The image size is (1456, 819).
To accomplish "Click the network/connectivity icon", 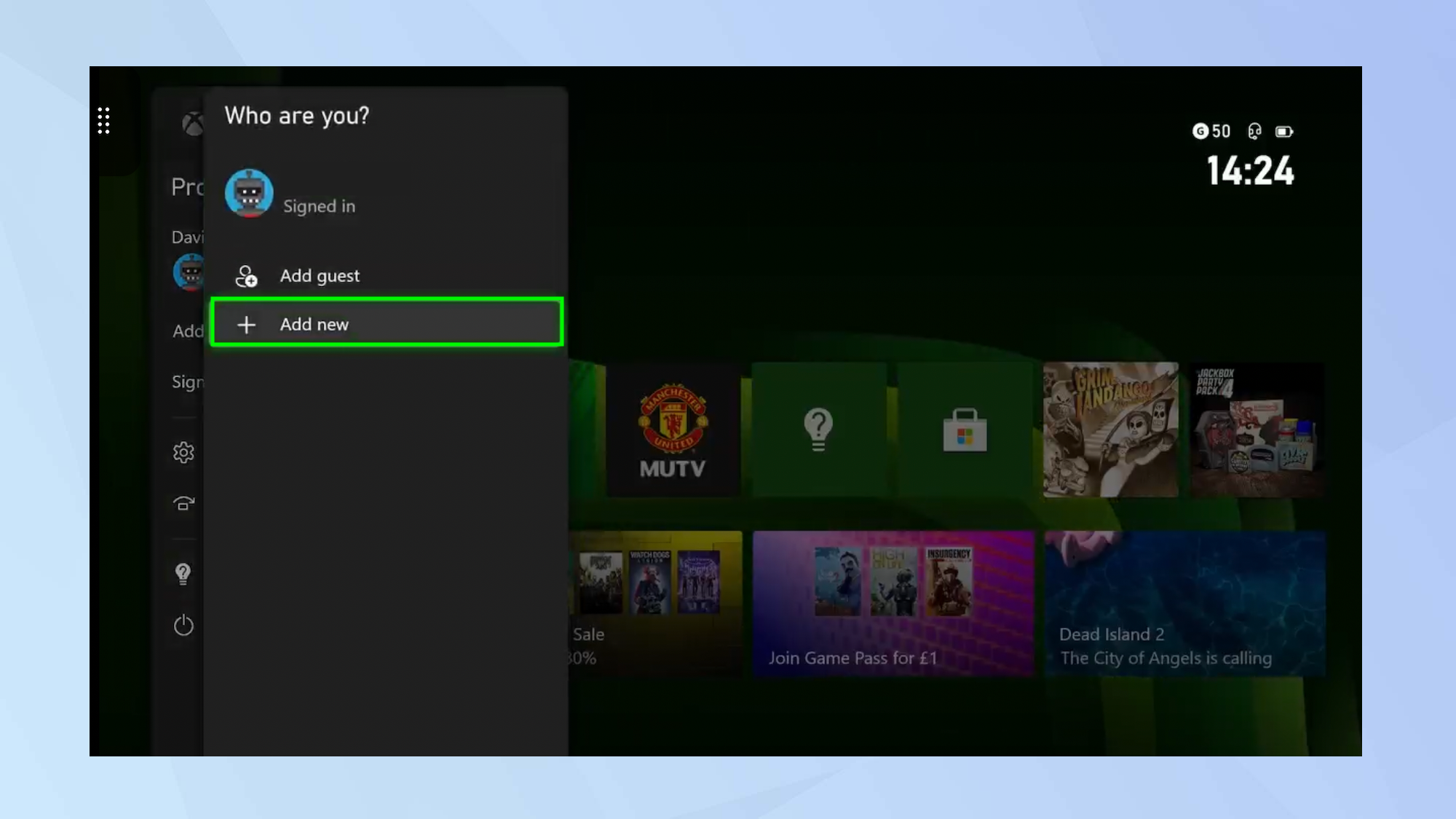I will [x=184, y=503].
